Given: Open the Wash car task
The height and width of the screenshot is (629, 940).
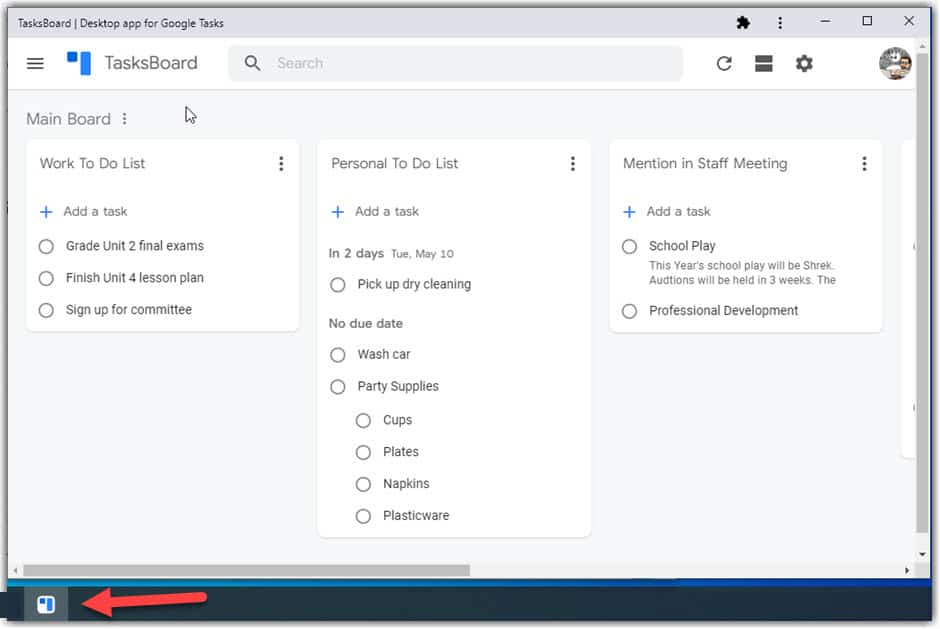Looking at the screenshot, I should tap(384, 354).
